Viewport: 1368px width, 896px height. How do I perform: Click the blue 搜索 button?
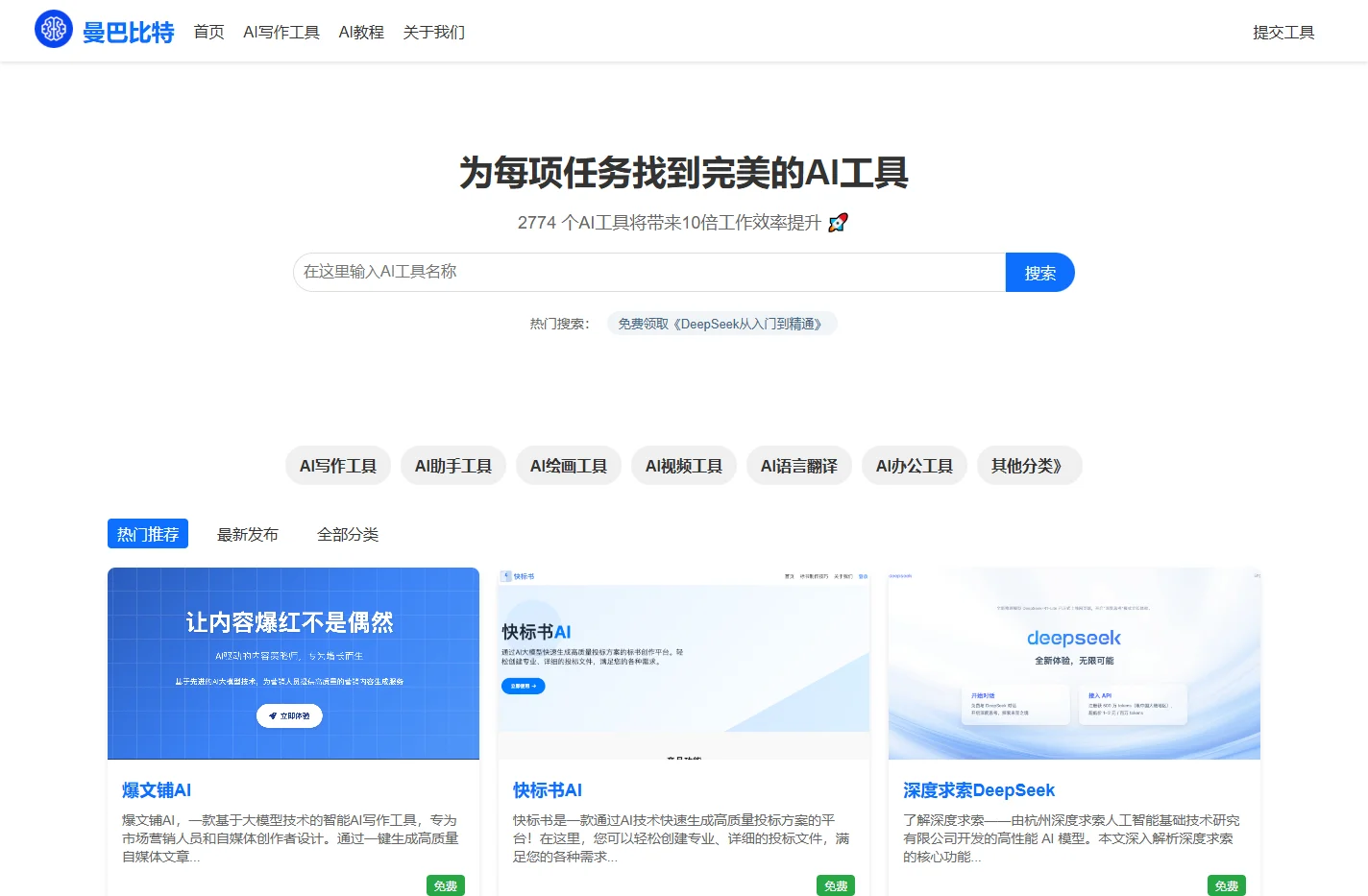coord(1040,272)
